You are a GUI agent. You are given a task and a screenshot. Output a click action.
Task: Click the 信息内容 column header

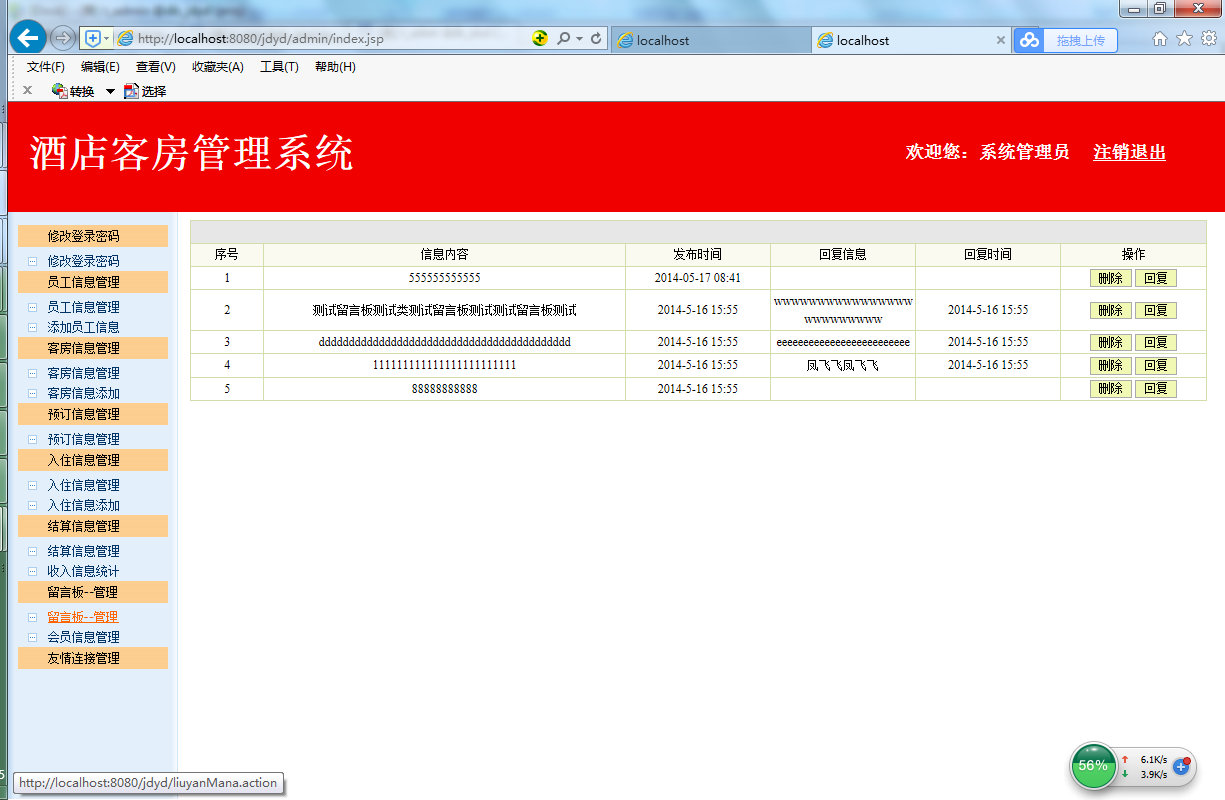[x=444, y=255]
